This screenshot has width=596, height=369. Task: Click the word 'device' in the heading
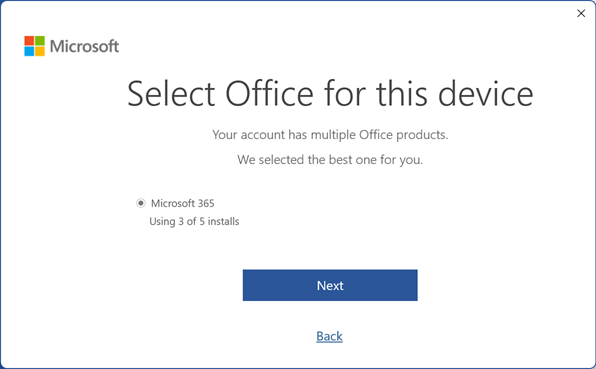(x=486, y=93)
